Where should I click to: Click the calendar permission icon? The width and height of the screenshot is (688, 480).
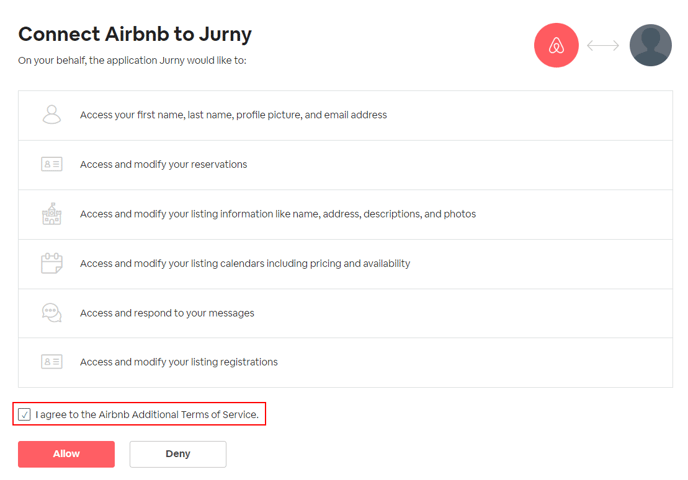point(52,263)
